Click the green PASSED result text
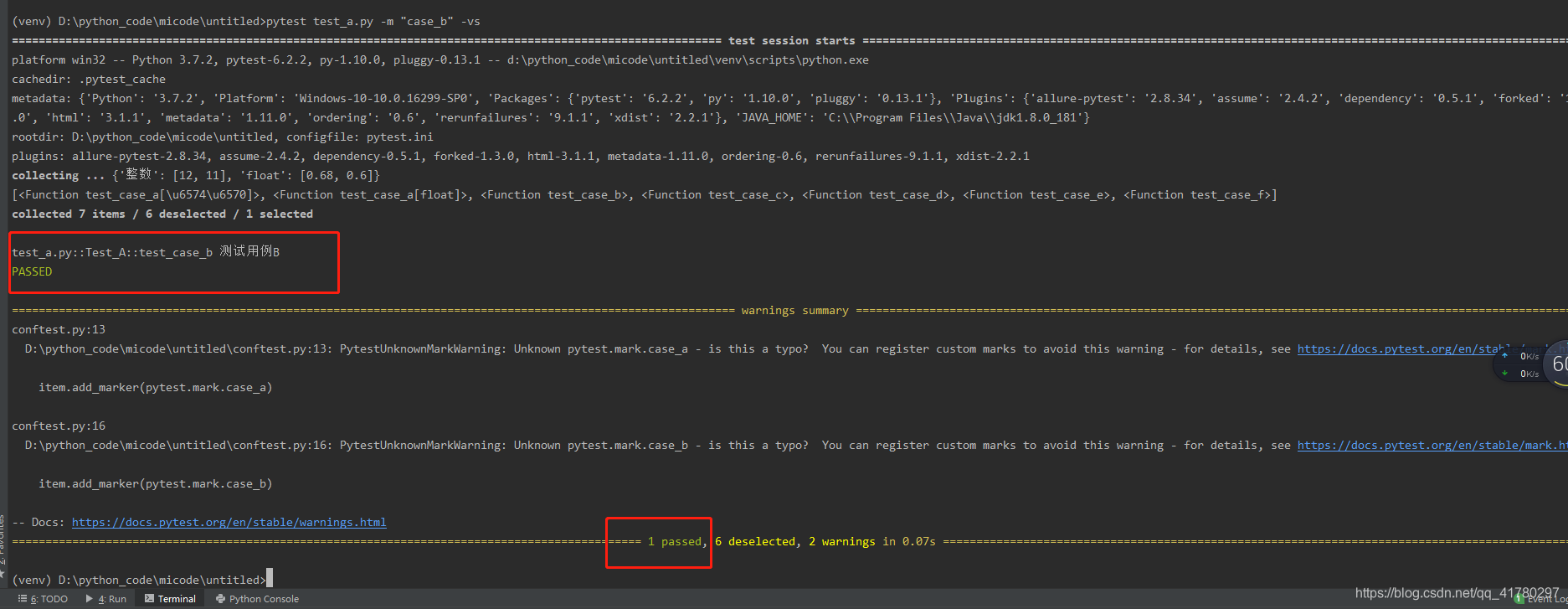This screenshot has height=609, width=1568. pyautogui.click(x=32, y=271)
